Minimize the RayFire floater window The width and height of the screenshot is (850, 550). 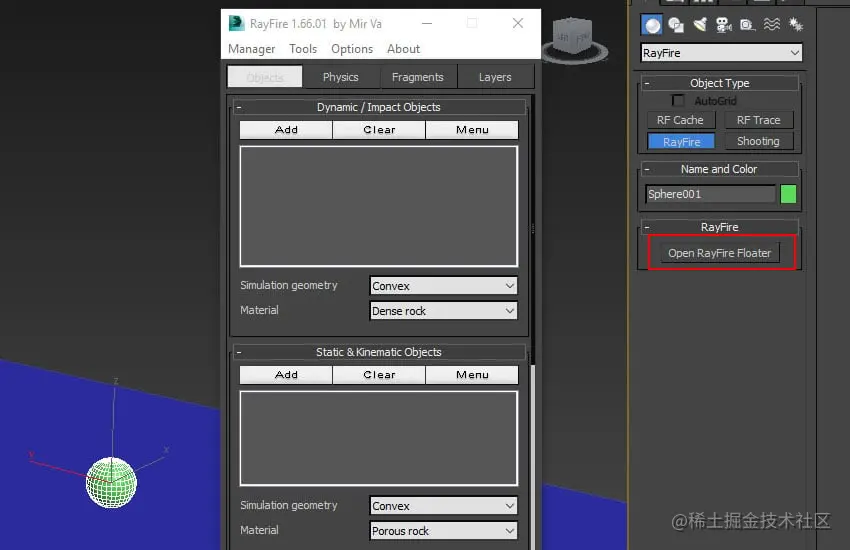click(427, 23)
